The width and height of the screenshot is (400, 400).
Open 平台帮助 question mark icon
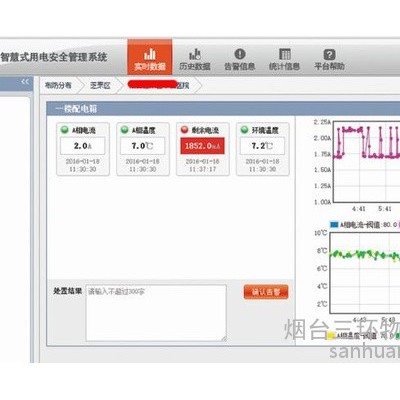coord(329,54)
